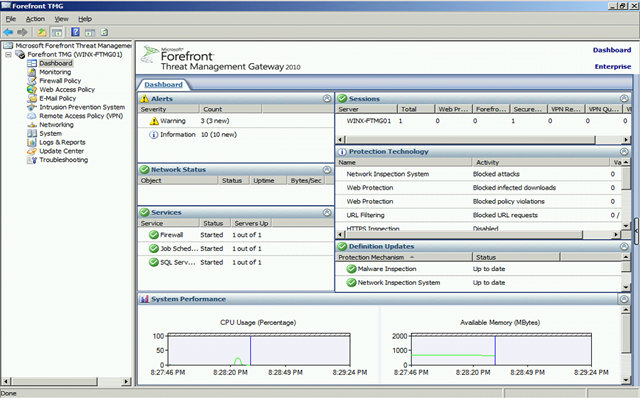
Task: Click the blue Help question mark icon
Action: 76,32
